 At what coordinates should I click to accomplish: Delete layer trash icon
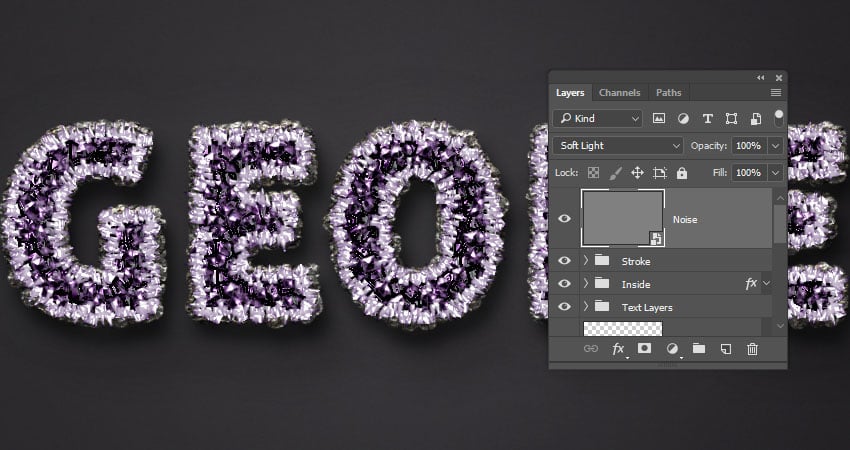(752, 349)
